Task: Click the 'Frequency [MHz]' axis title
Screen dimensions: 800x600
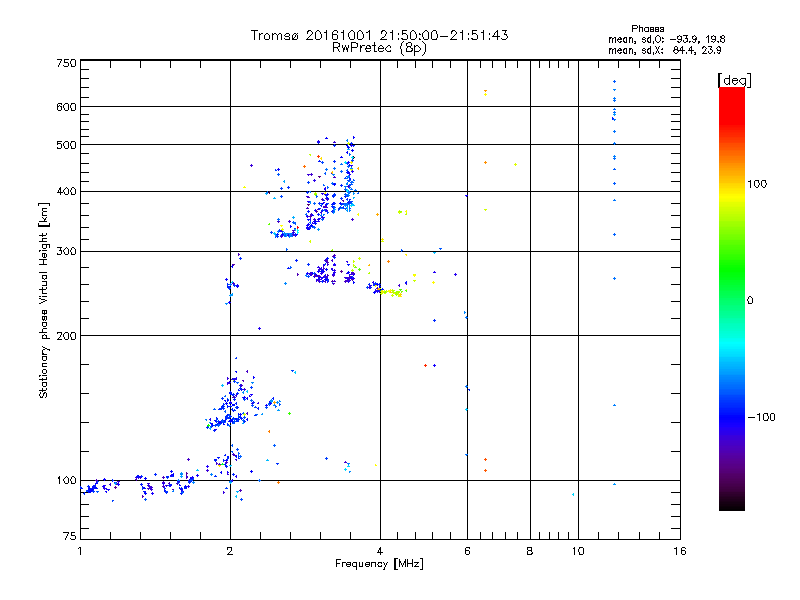Action: [379, 564]
